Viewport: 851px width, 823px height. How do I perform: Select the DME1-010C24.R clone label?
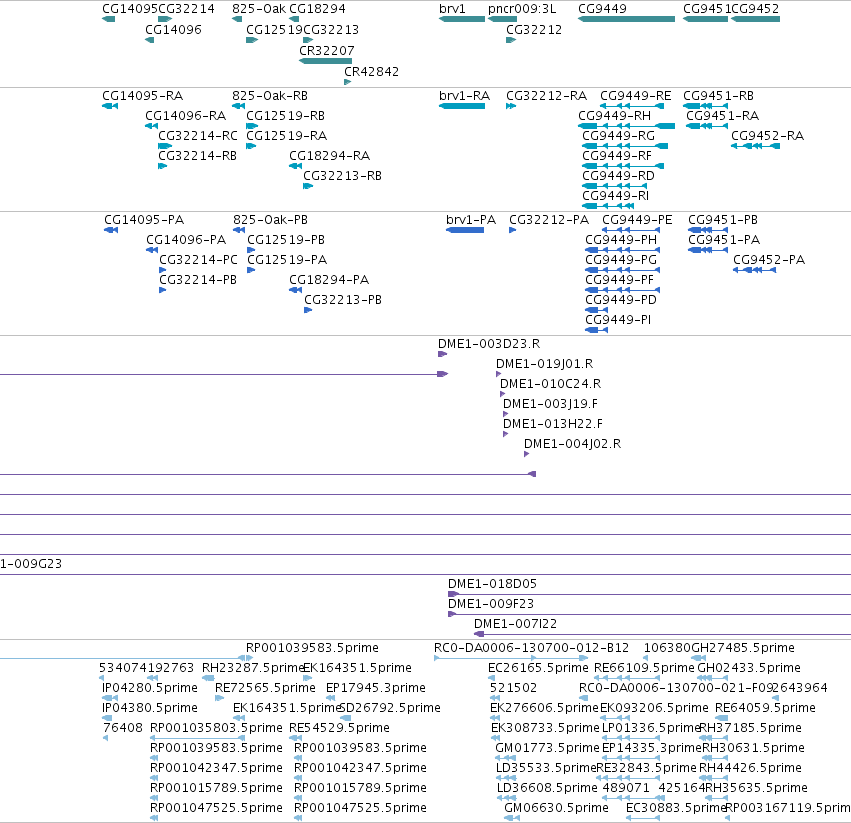(x=550, y=384)
